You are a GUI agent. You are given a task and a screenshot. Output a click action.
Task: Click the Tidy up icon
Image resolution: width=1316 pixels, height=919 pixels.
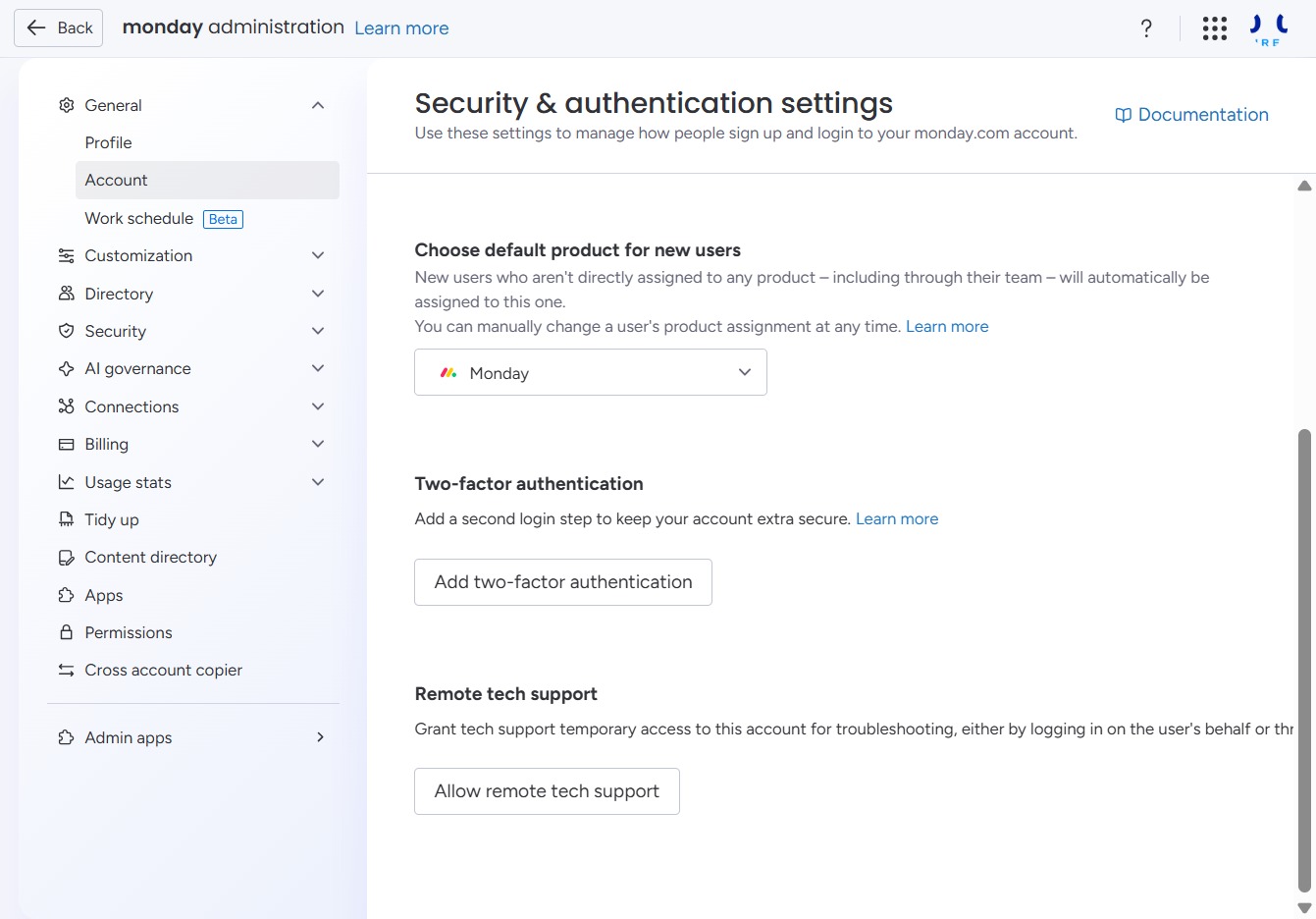67,519
